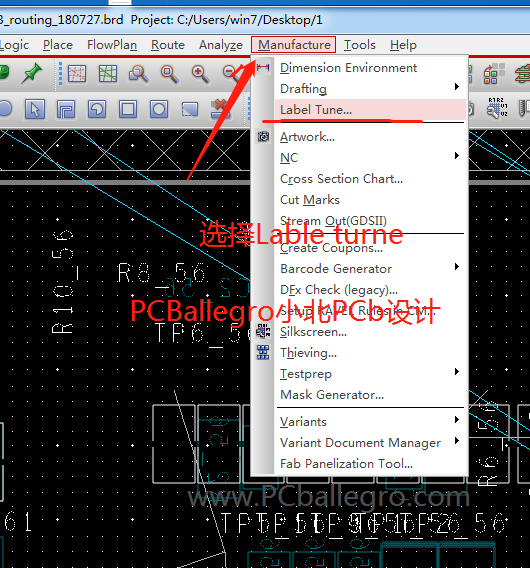Open the Cross Section layer stack icon
Screen dimensions: 530x568
point(523,74)
